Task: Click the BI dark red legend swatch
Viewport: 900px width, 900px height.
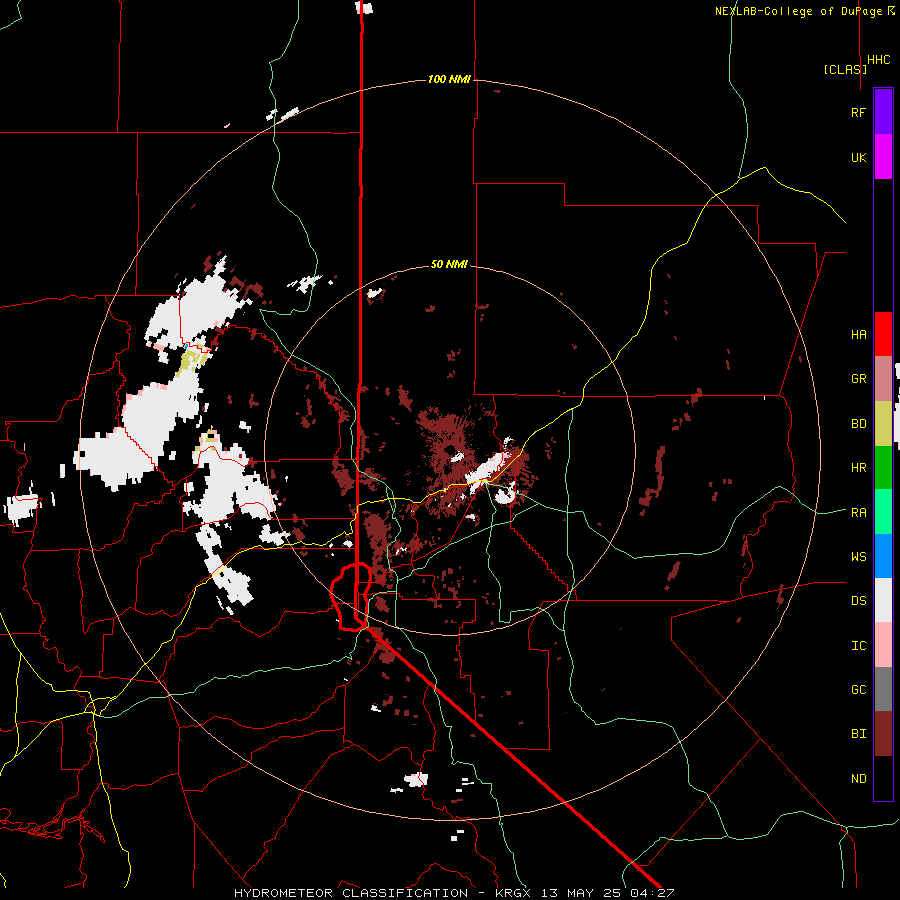Action: (x=883, y=734)
